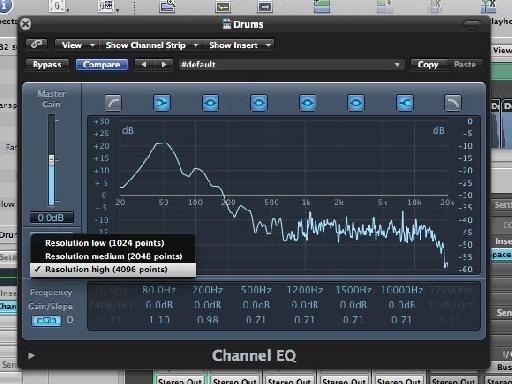The width and height of the screenshot is (512, 384).
Task: Click the Drums window title icon
Action: pyautogui.click(x=227, y=24)
